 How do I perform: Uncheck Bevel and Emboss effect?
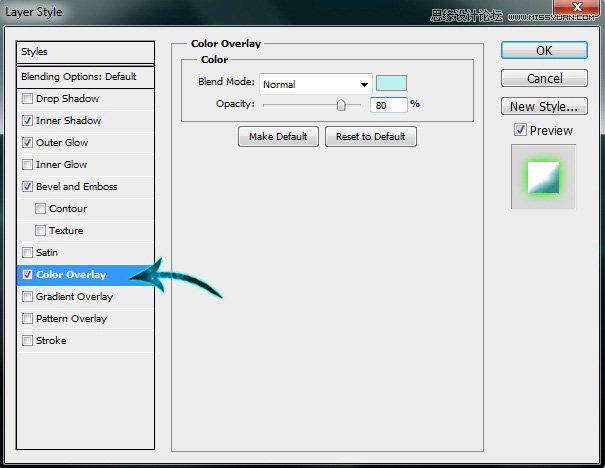click(27, 187)
